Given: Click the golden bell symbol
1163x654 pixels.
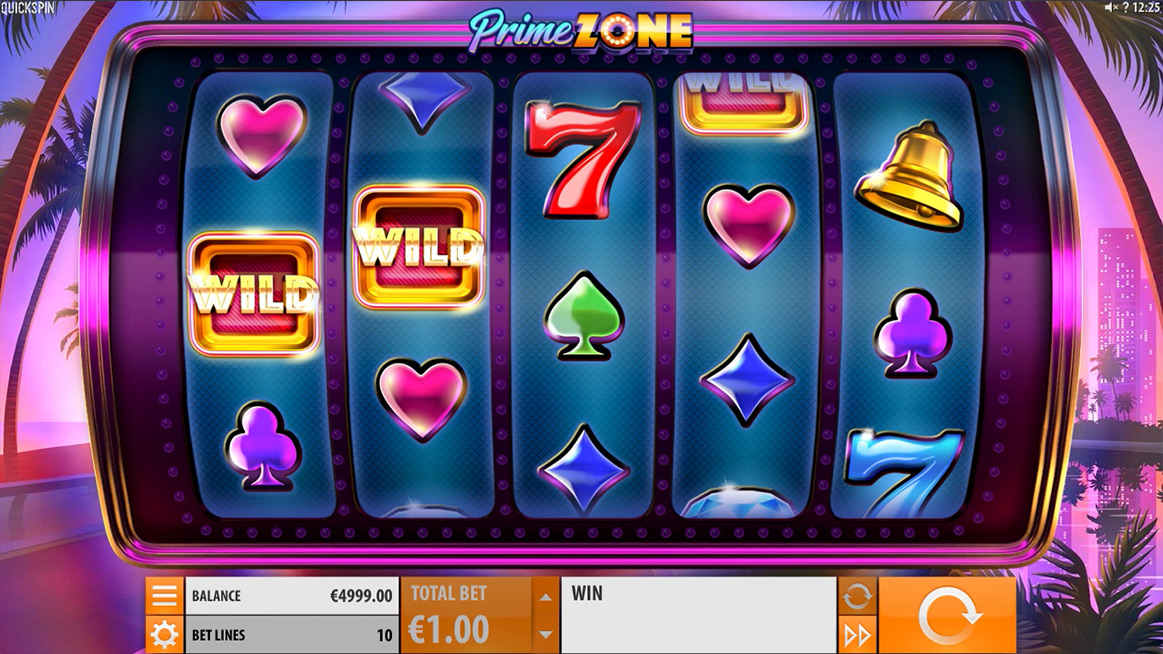Looking at the screenshot, I should (910, 176).
